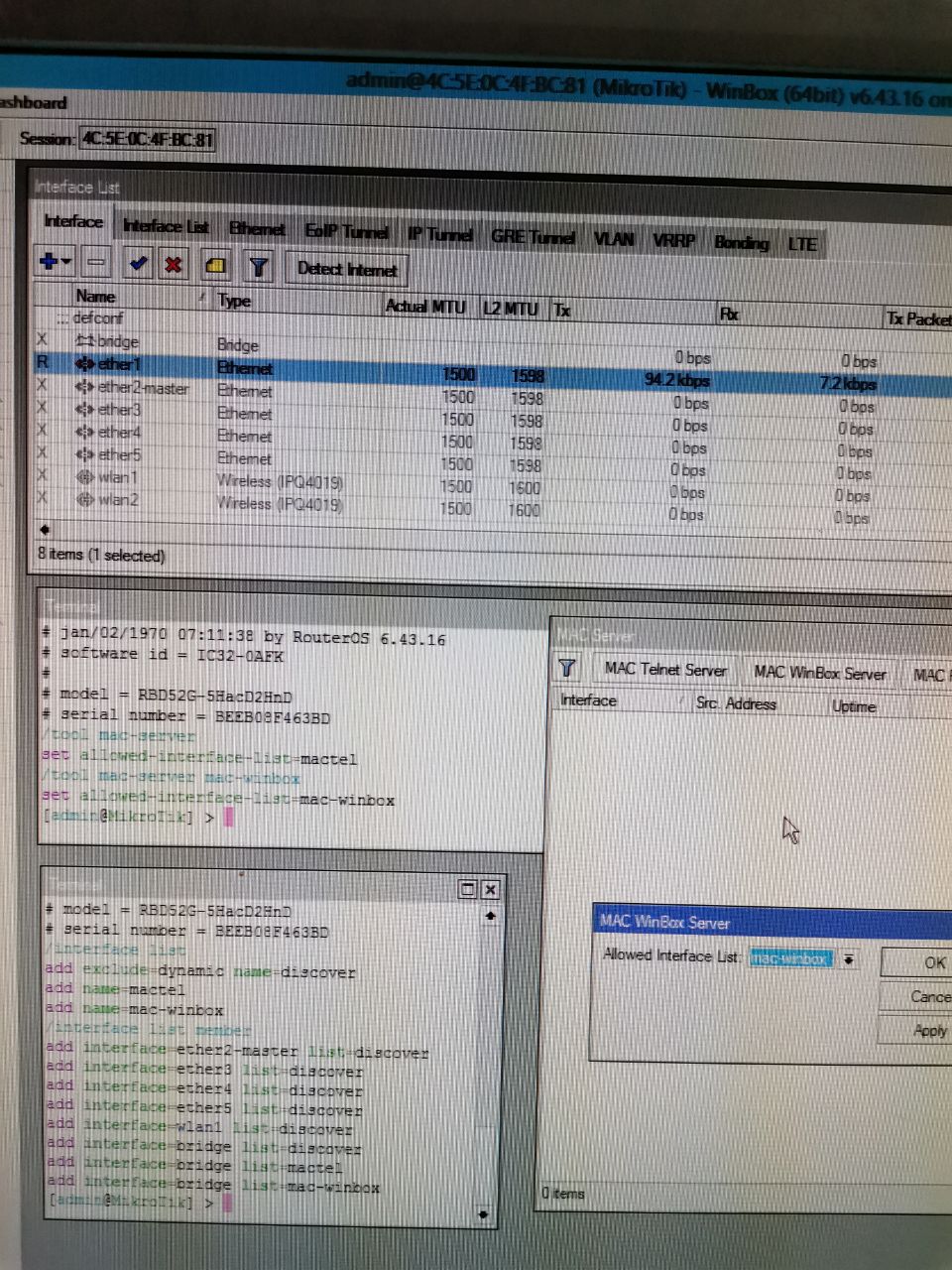Click the blue checkmark enable icon
Viewport: 952px width, 1270px height.
click(x=138, y=264)
